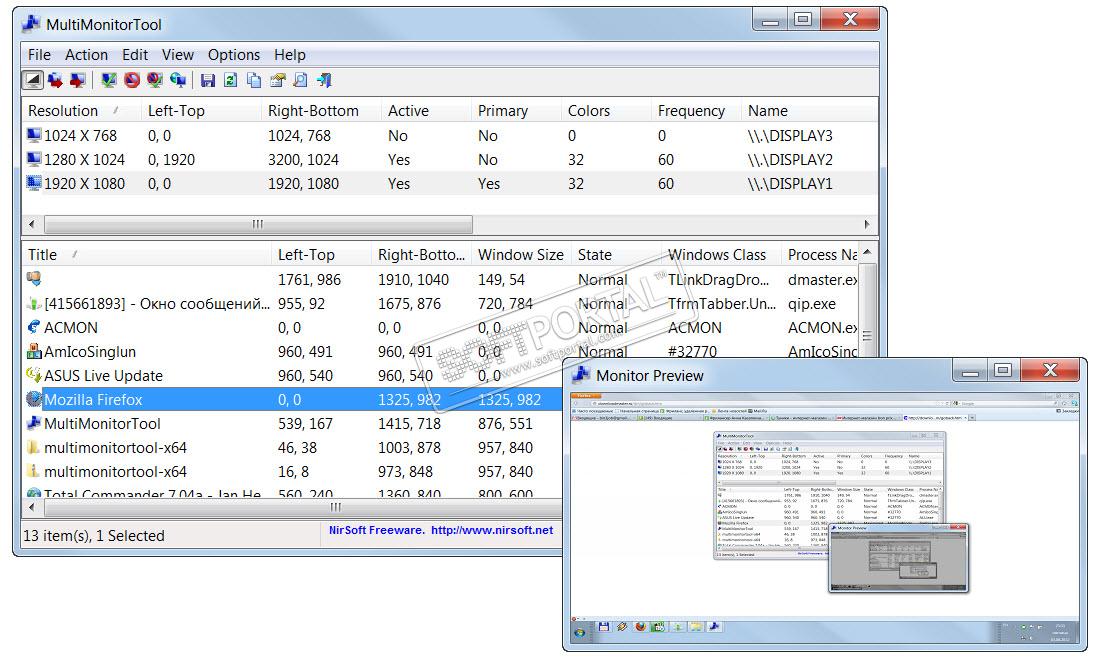Viewport: 1112px width, 664px height.
Task: Sort monitors by Active column header
Action: pos(426,111)
